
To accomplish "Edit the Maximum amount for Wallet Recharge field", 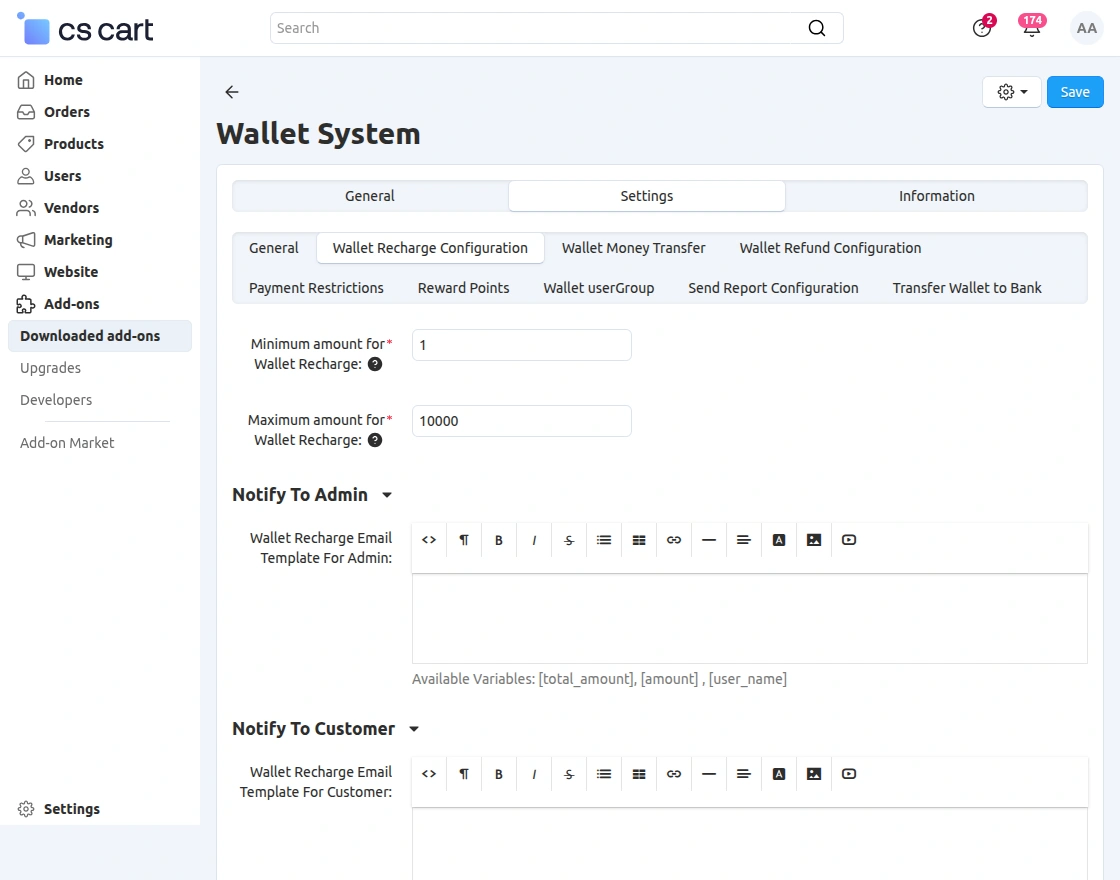I will pos(521,421).
